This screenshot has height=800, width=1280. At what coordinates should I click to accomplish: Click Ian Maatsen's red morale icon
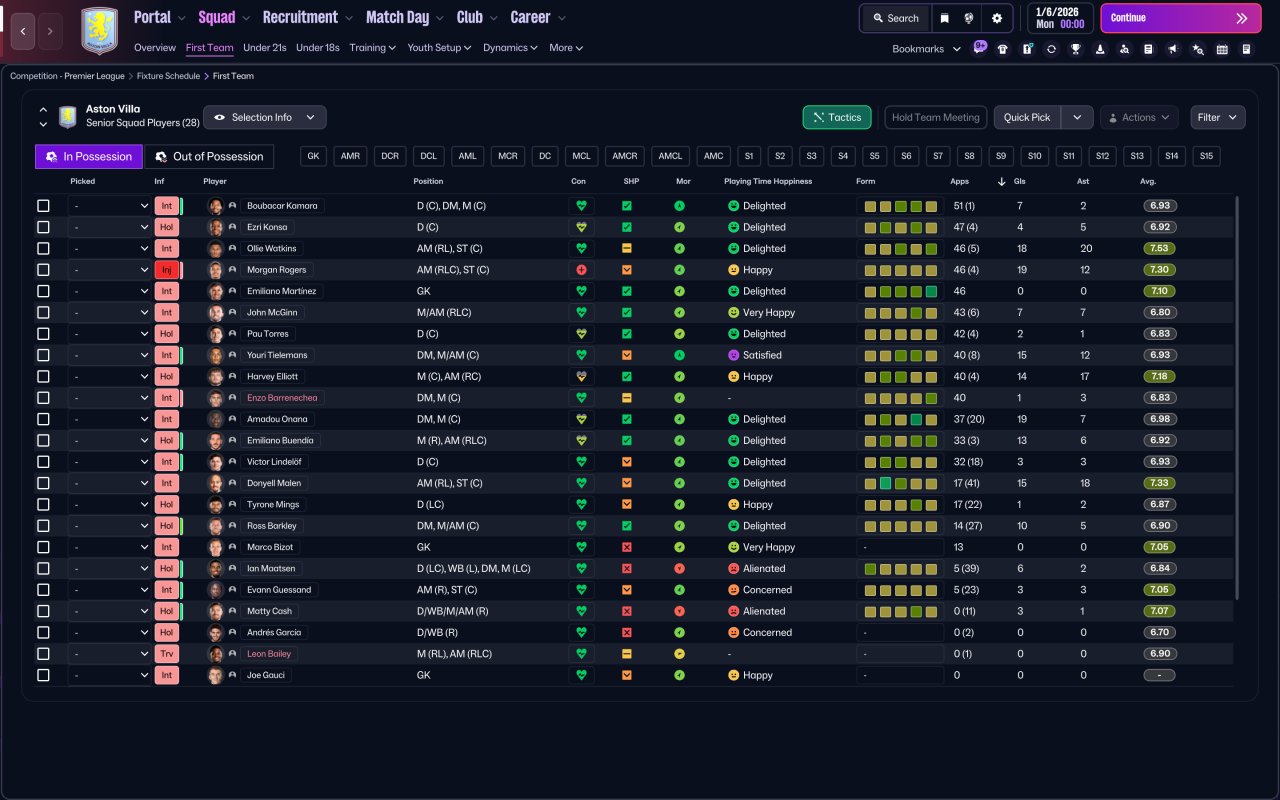[x=680, y=568]
